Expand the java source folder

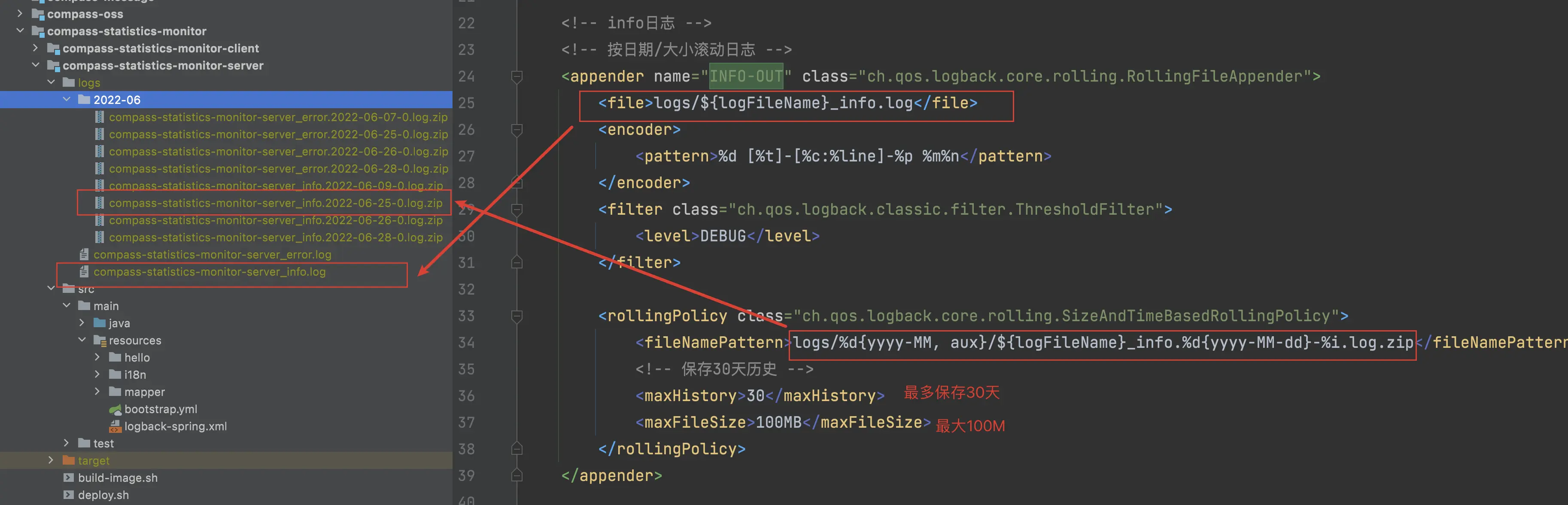point(82,323)
